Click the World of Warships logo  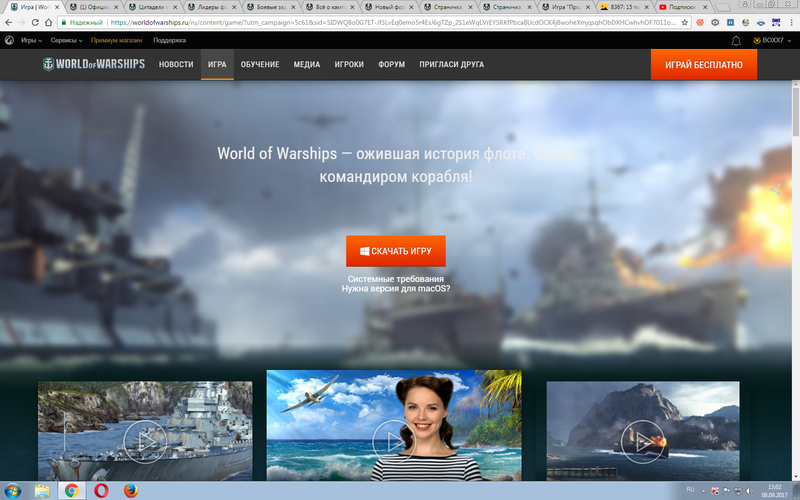pyautogui.click(x=94, y=64)
